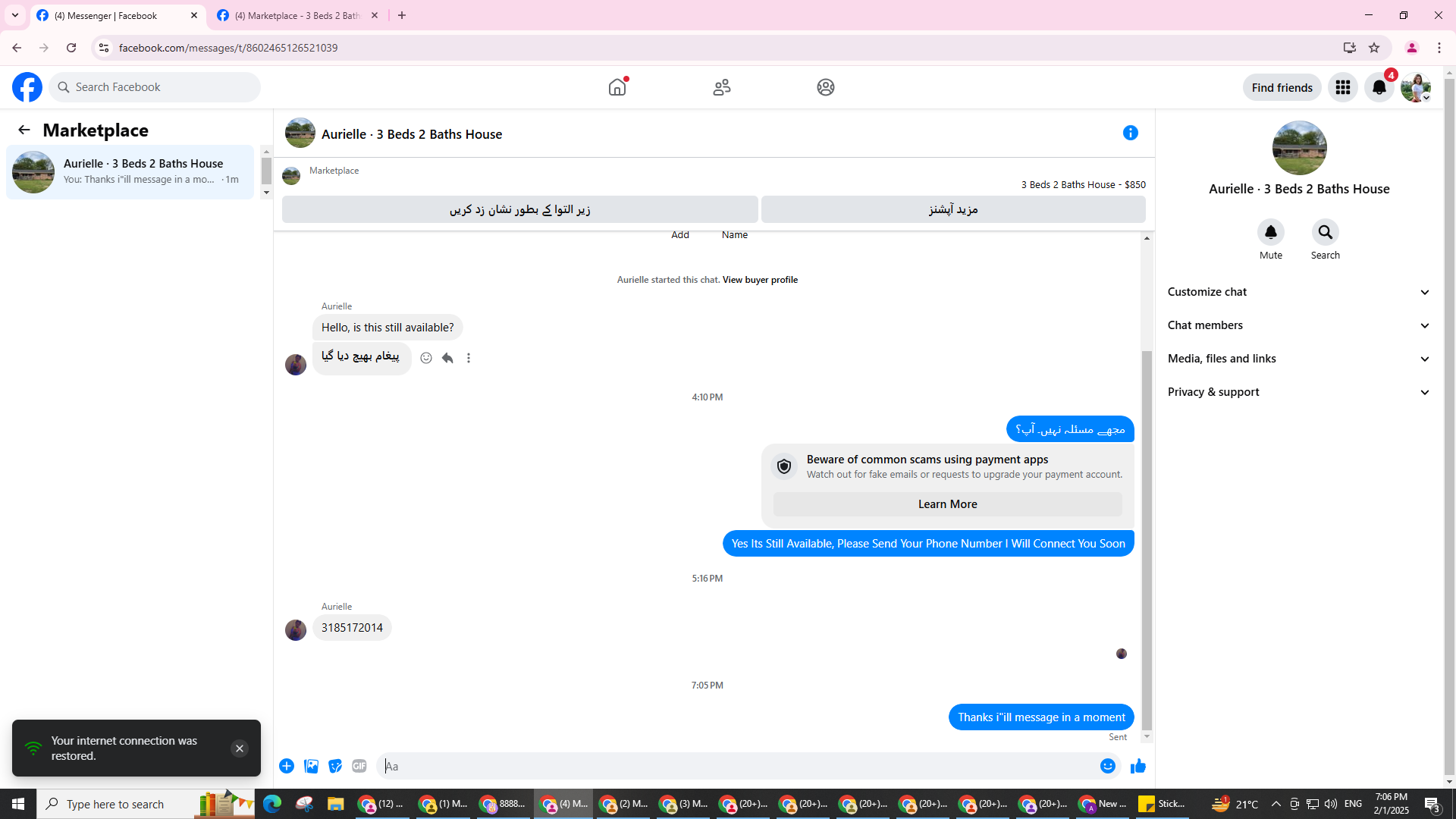Screen dimensions: 1456x819
Task: Attach a photo using the image icon
Action: pos(311,767)
